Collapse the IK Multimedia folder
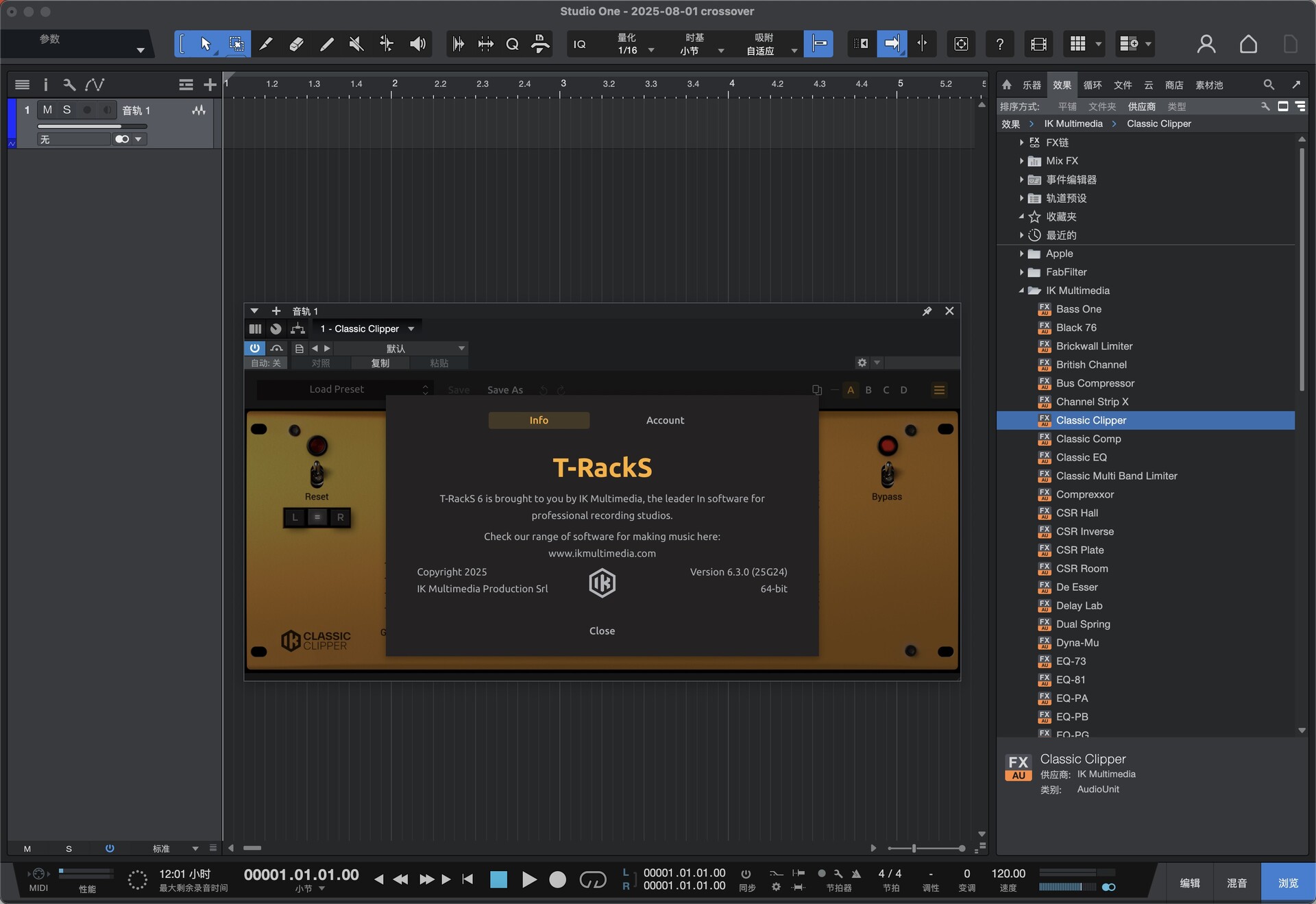Screen dimensions: 1316x904 [1021, 291]
